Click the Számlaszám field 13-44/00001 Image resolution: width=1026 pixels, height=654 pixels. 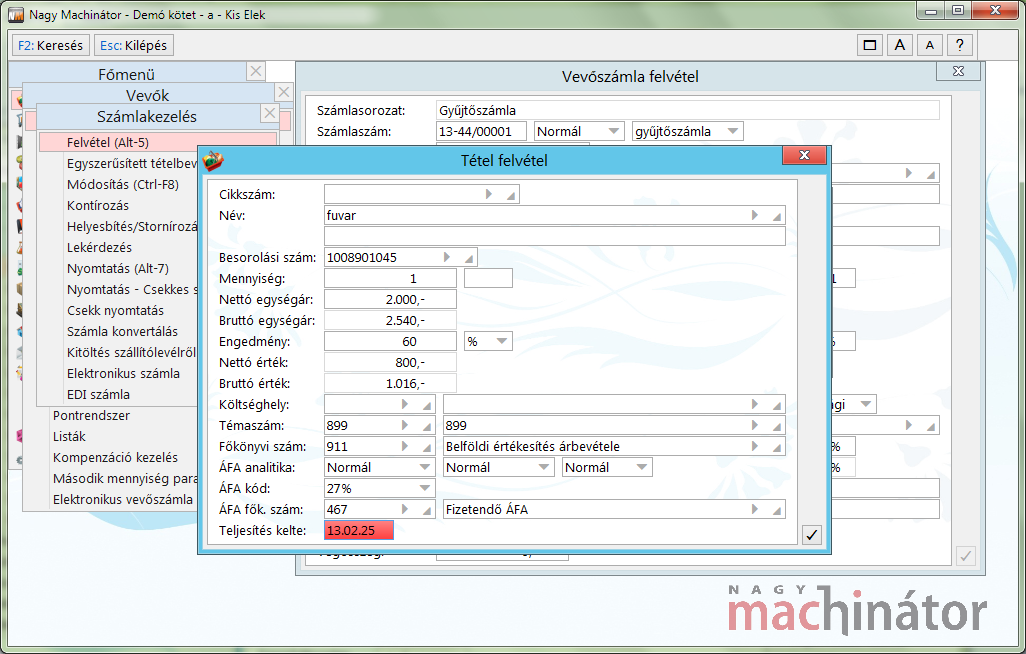481,131
